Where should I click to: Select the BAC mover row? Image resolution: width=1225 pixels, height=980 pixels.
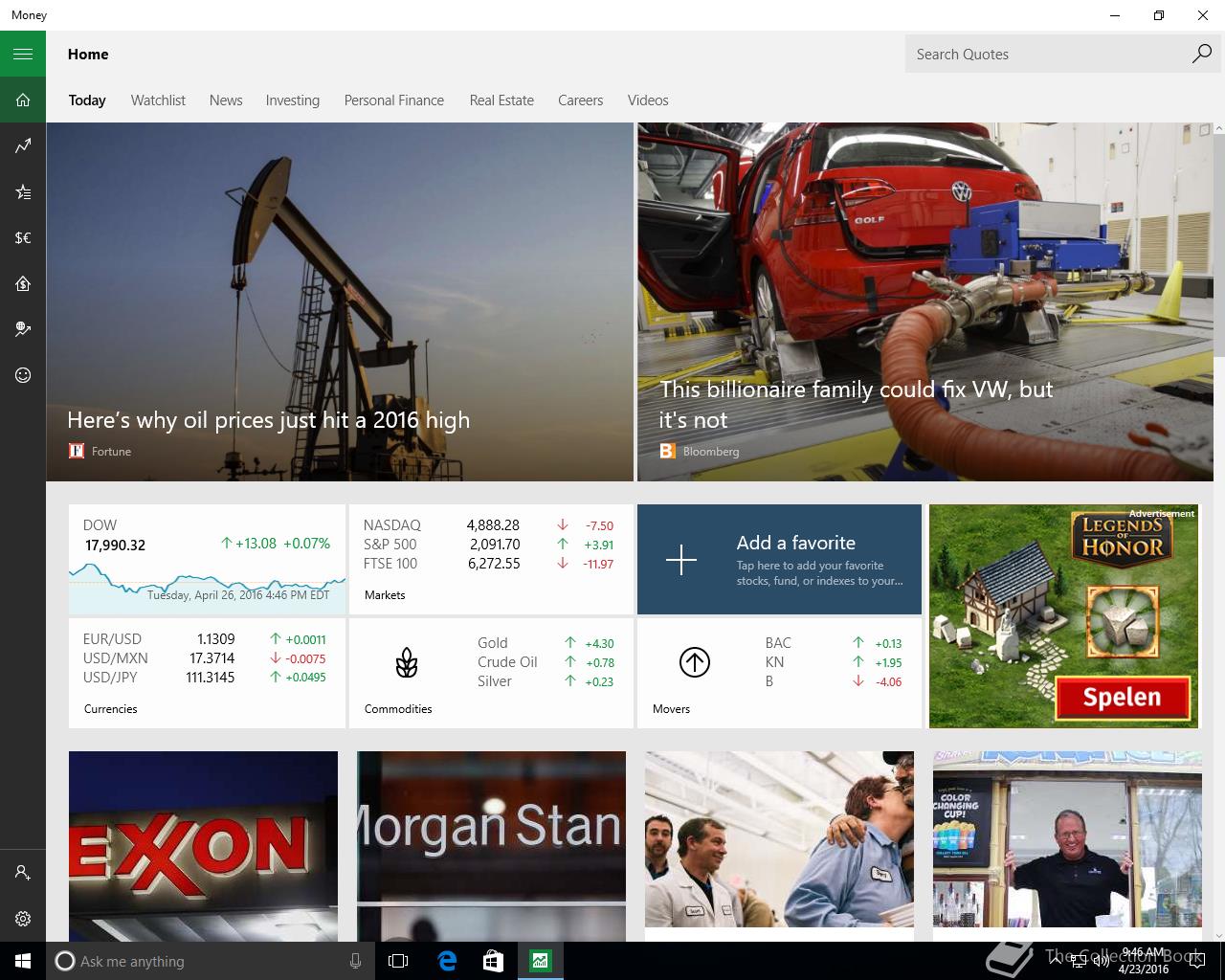834,643
